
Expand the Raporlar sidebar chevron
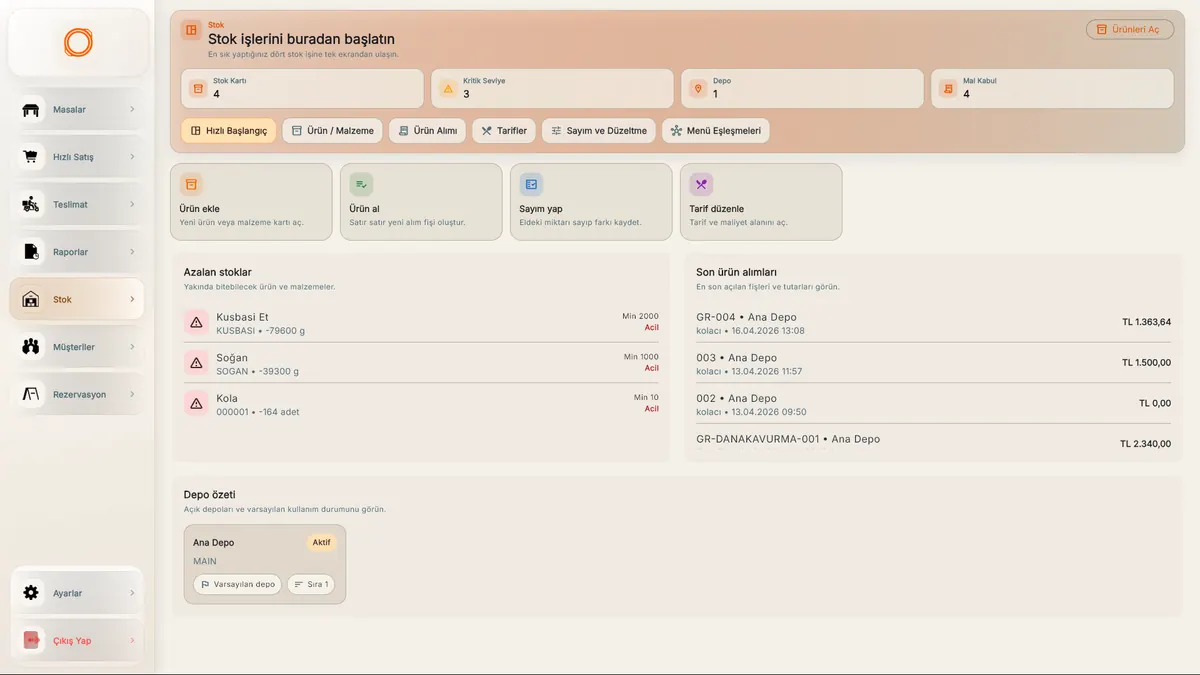click(x=132, y=252)
